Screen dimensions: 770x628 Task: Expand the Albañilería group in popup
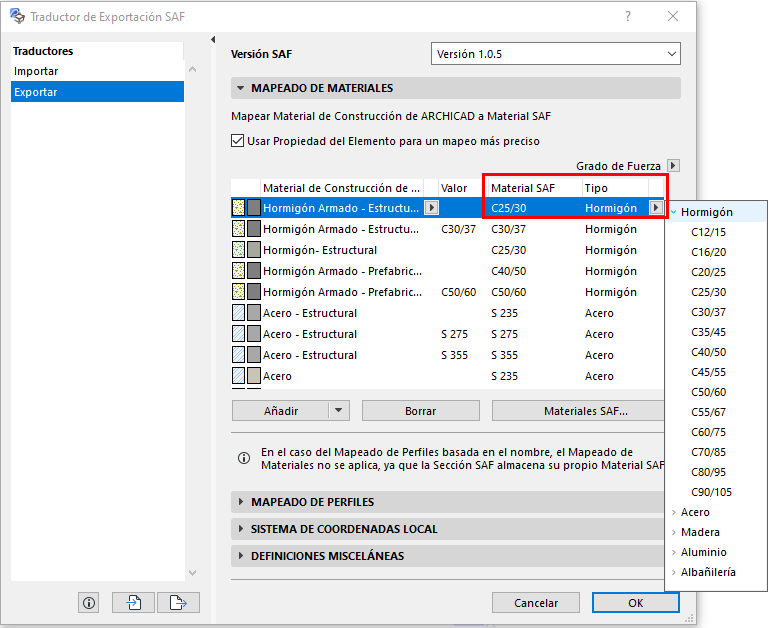click(673, 573)
